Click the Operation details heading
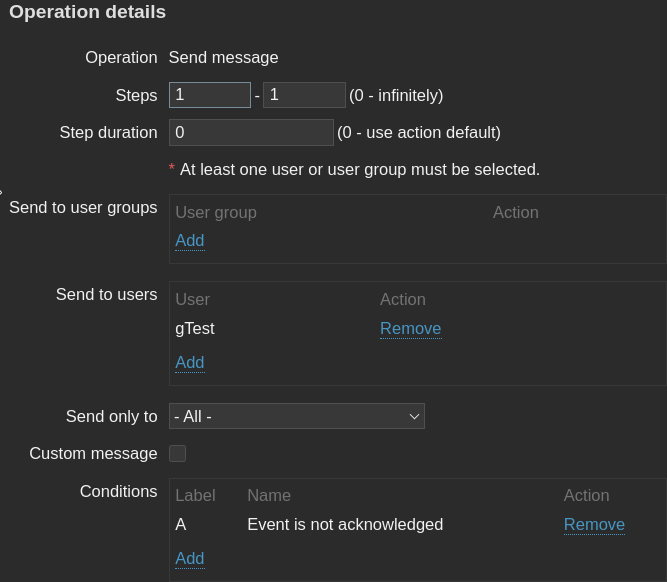 click(88, 12)
